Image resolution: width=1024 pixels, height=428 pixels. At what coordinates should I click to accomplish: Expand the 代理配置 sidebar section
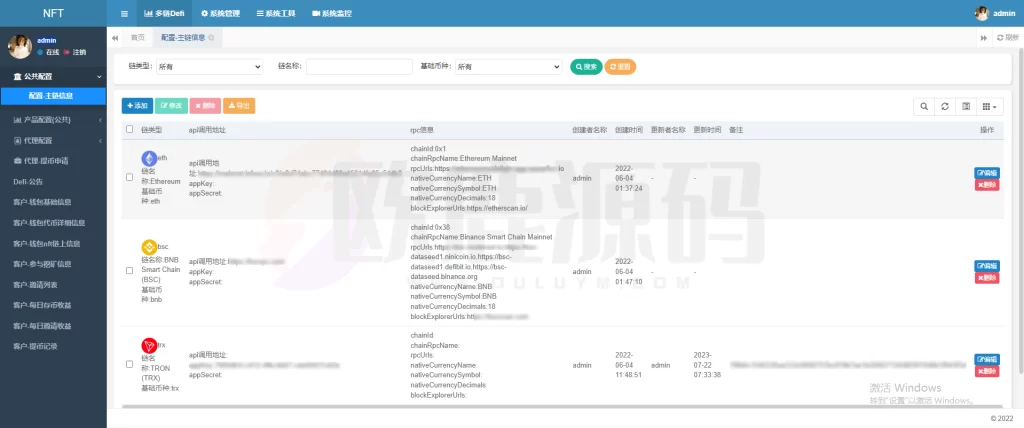pyautogui.click(x=53, y=140)
